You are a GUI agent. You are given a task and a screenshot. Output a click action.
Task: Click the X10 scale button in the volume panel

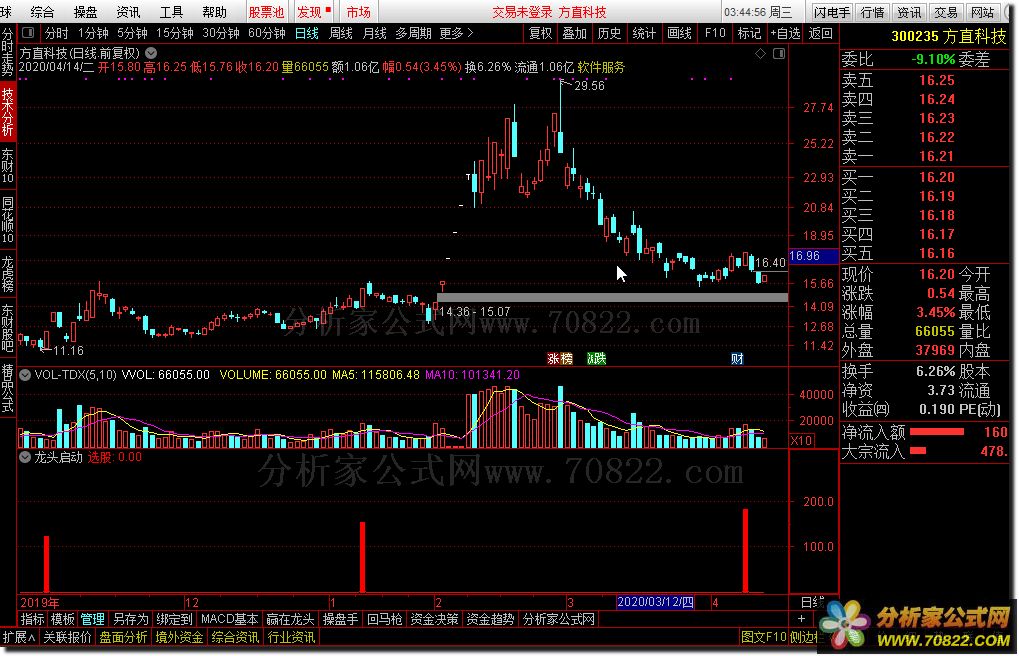801,440
